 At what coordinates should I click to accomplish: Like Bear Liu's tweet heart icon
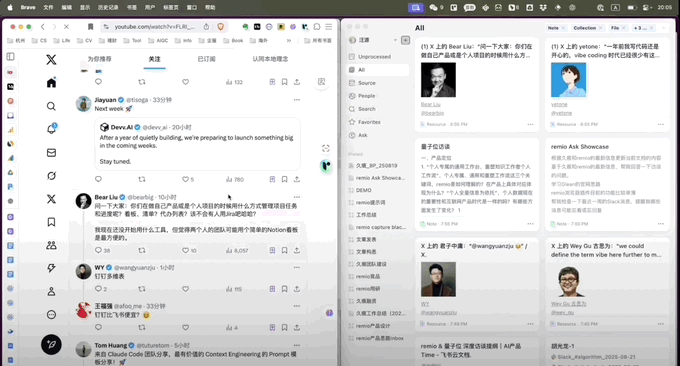click(185, 250)
